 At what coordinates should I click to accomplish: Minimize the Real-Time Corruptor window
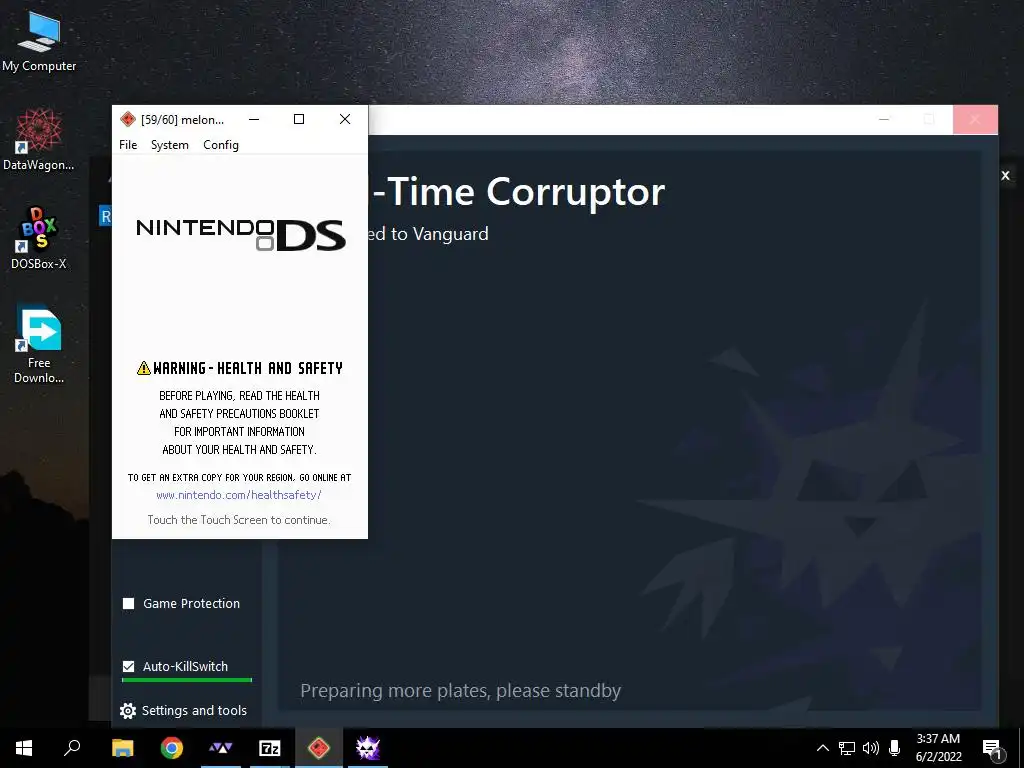pos(884,120)
